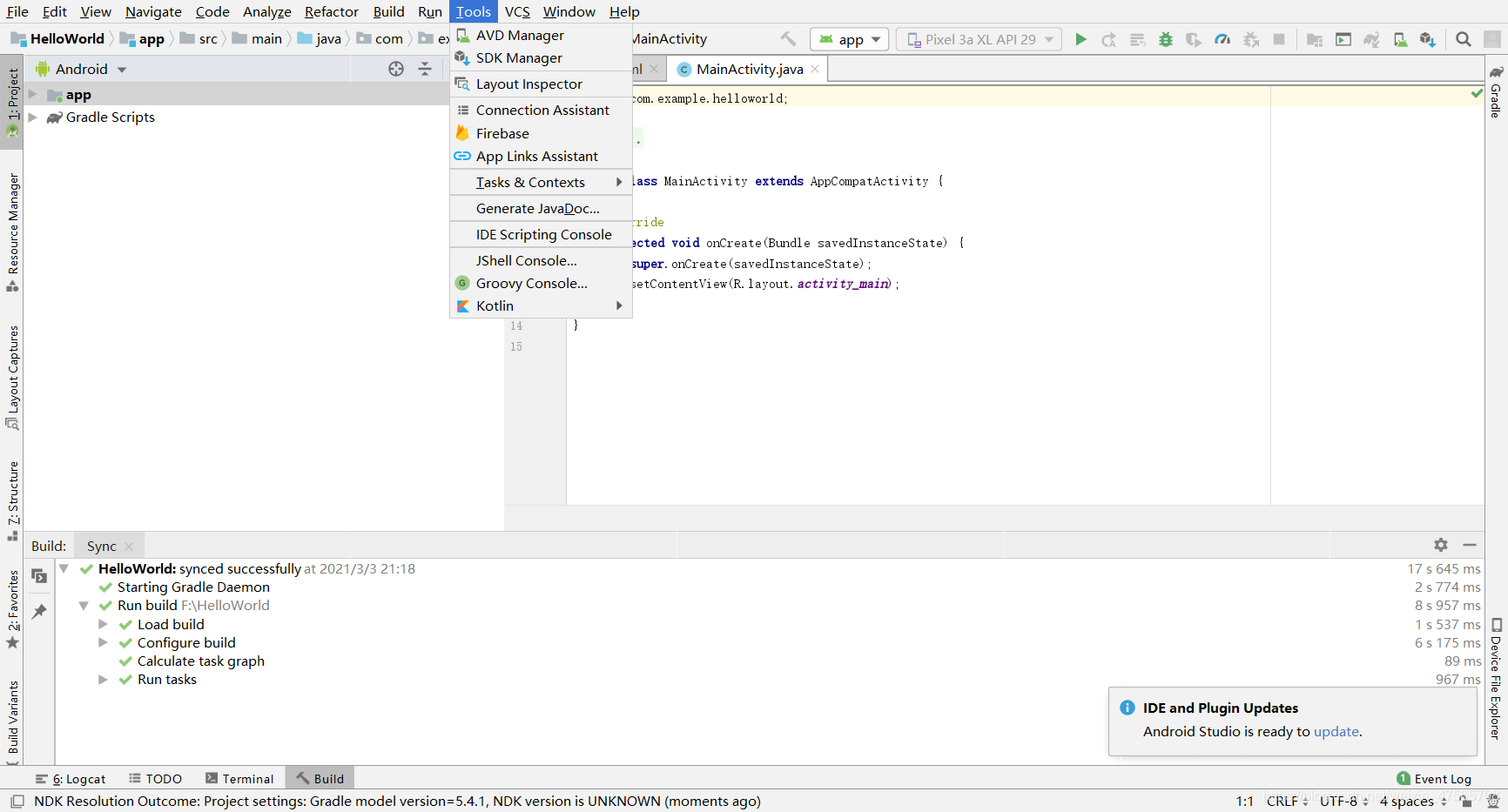The width and height of the screenshot is (1508, 812).
Task: Open the 6: Logcat tool window button
Action: tap(71, 779)
